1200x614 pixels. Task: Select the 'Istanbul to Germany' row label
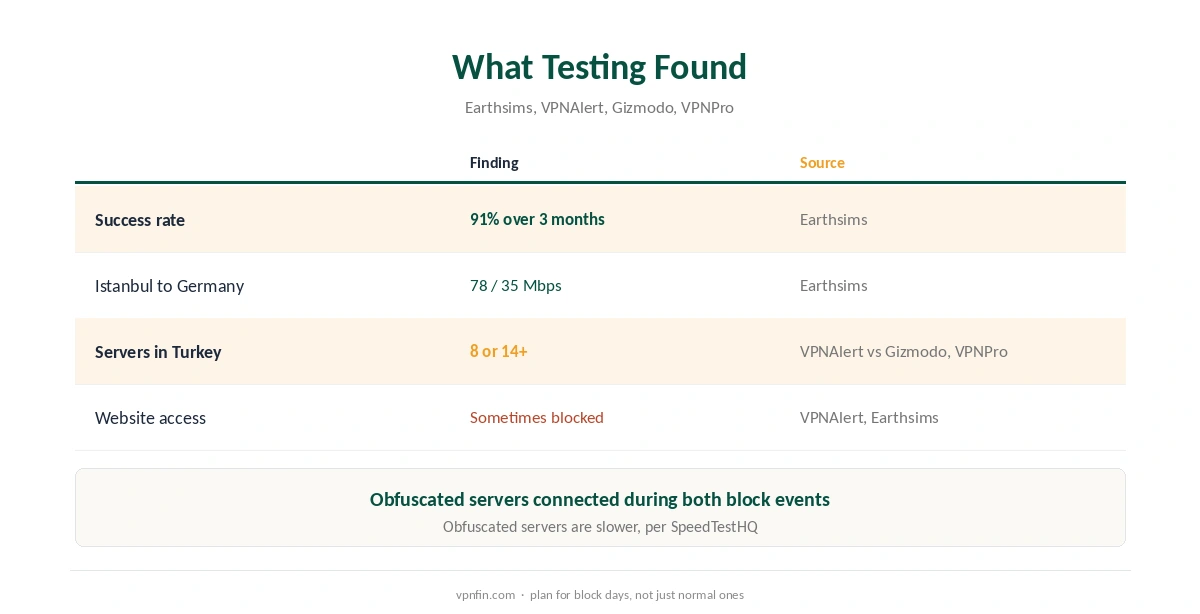(169, 286)
